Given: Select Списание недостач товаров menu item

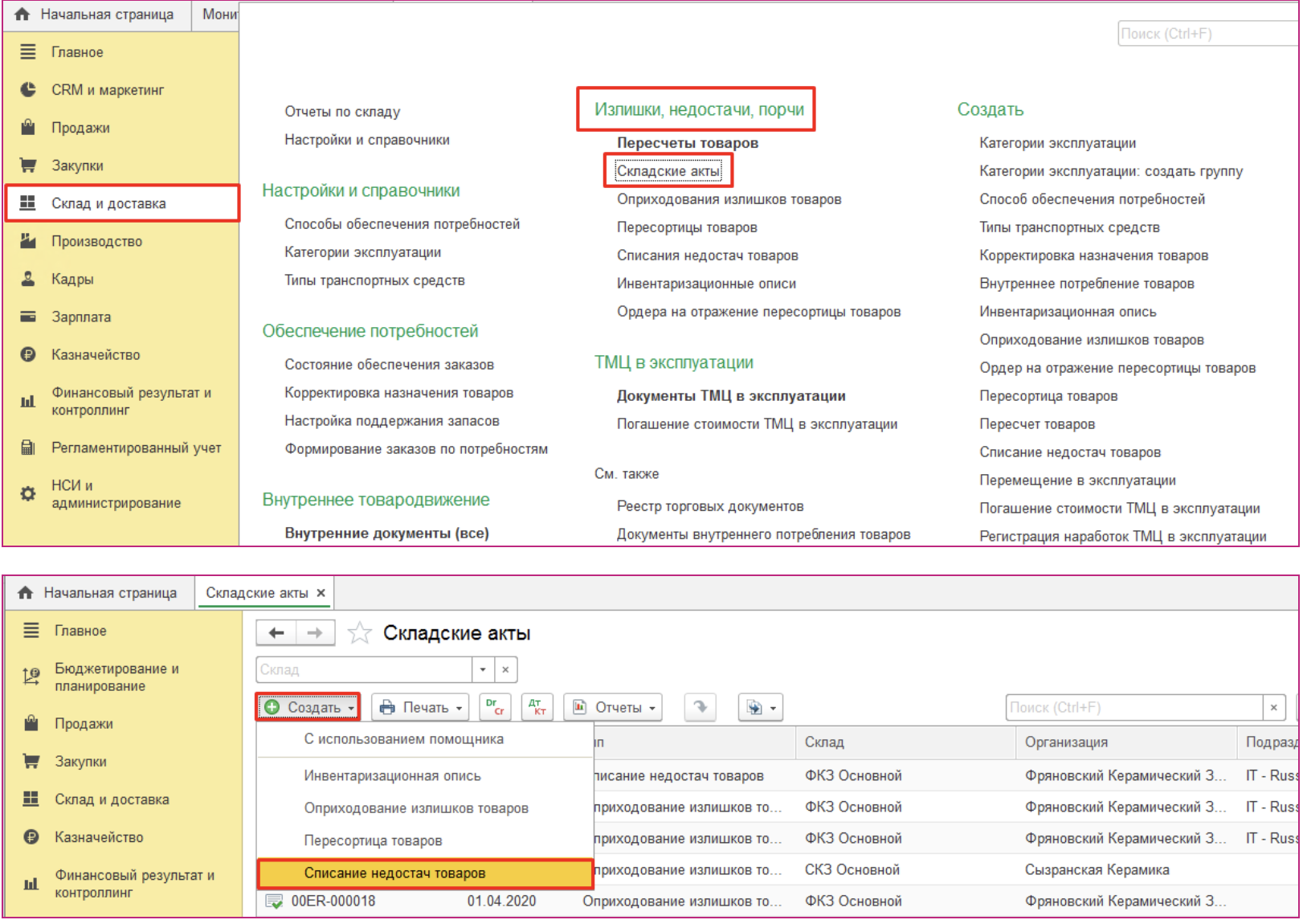Looking at the screenshot, I should pyautogui.click(x=394, y=873).
